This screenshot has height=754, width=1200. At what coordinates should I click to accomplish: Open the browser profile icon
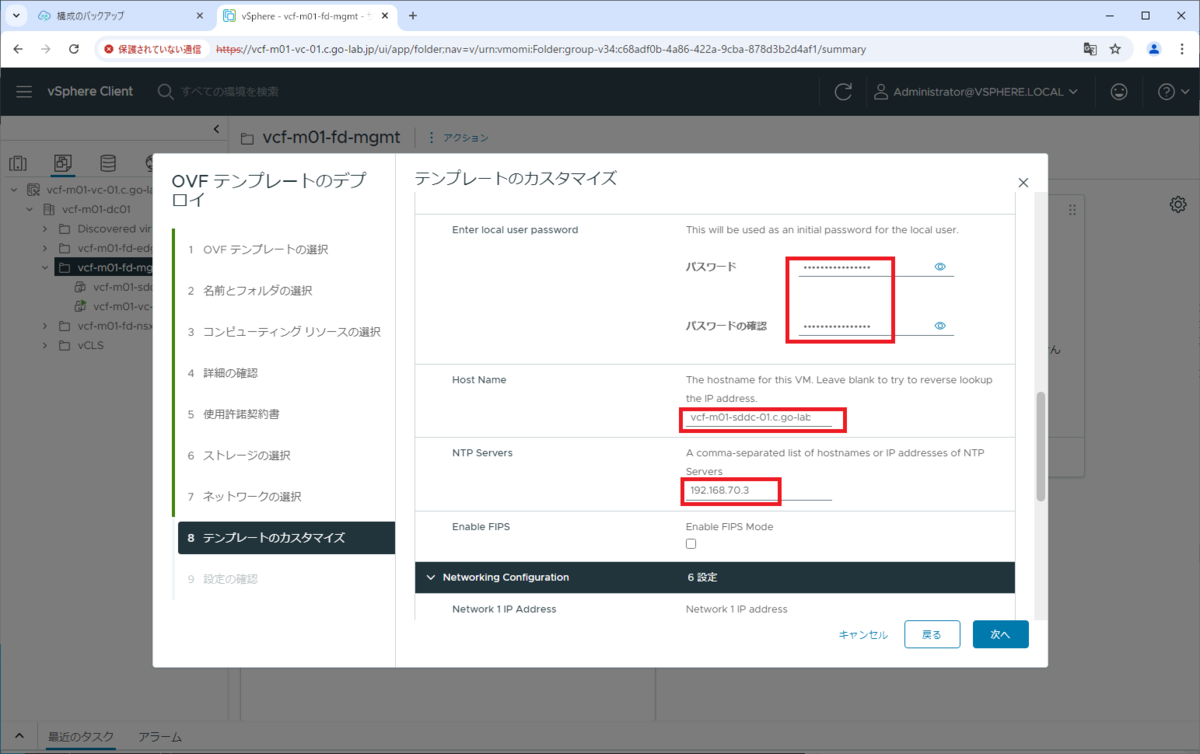click(1154, 49)
